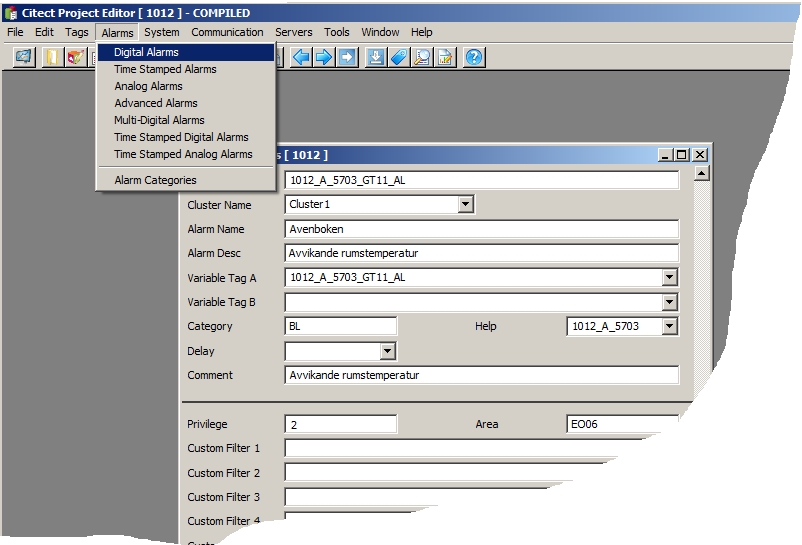
Task: Open the Help menu
Action: pos(421,32)
